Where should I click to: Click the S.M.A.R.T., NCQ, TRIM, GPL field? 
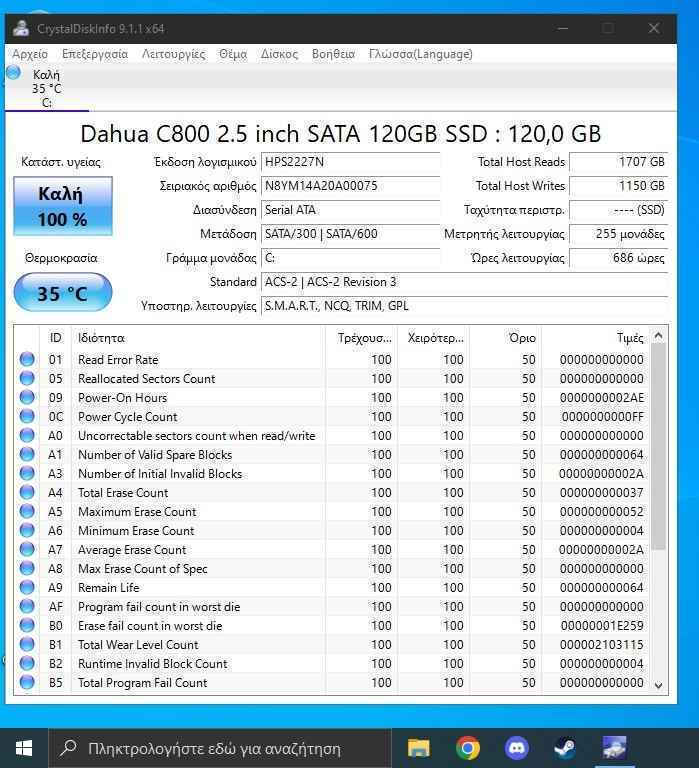[x=464, y=306]
